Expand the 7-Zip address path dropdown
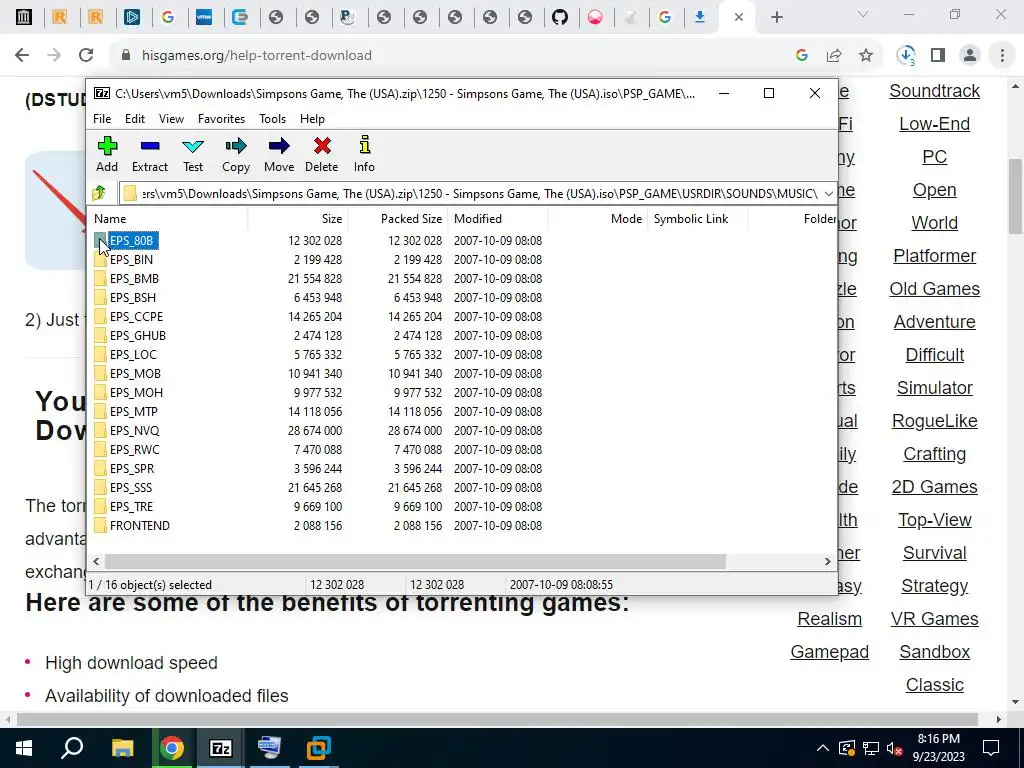1024x768 pixels. pos(828,193)
